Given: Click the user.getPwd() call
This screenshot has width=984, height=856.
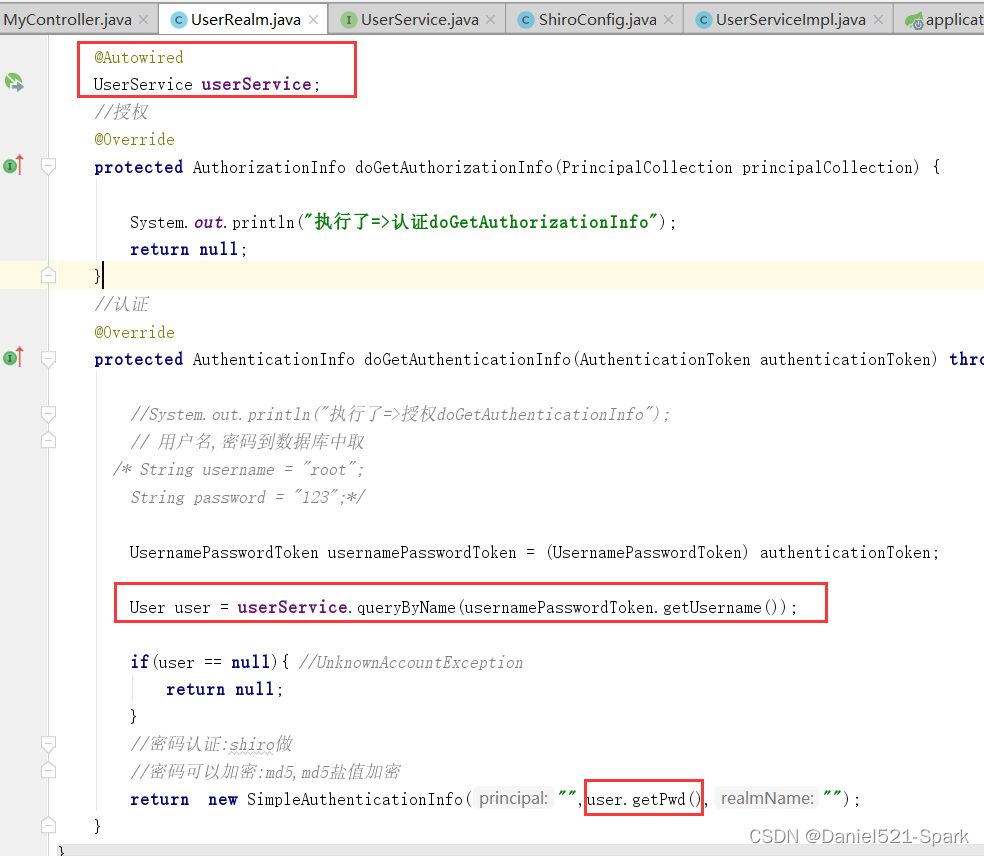Looking at the screenshot, I should (643, 799).
